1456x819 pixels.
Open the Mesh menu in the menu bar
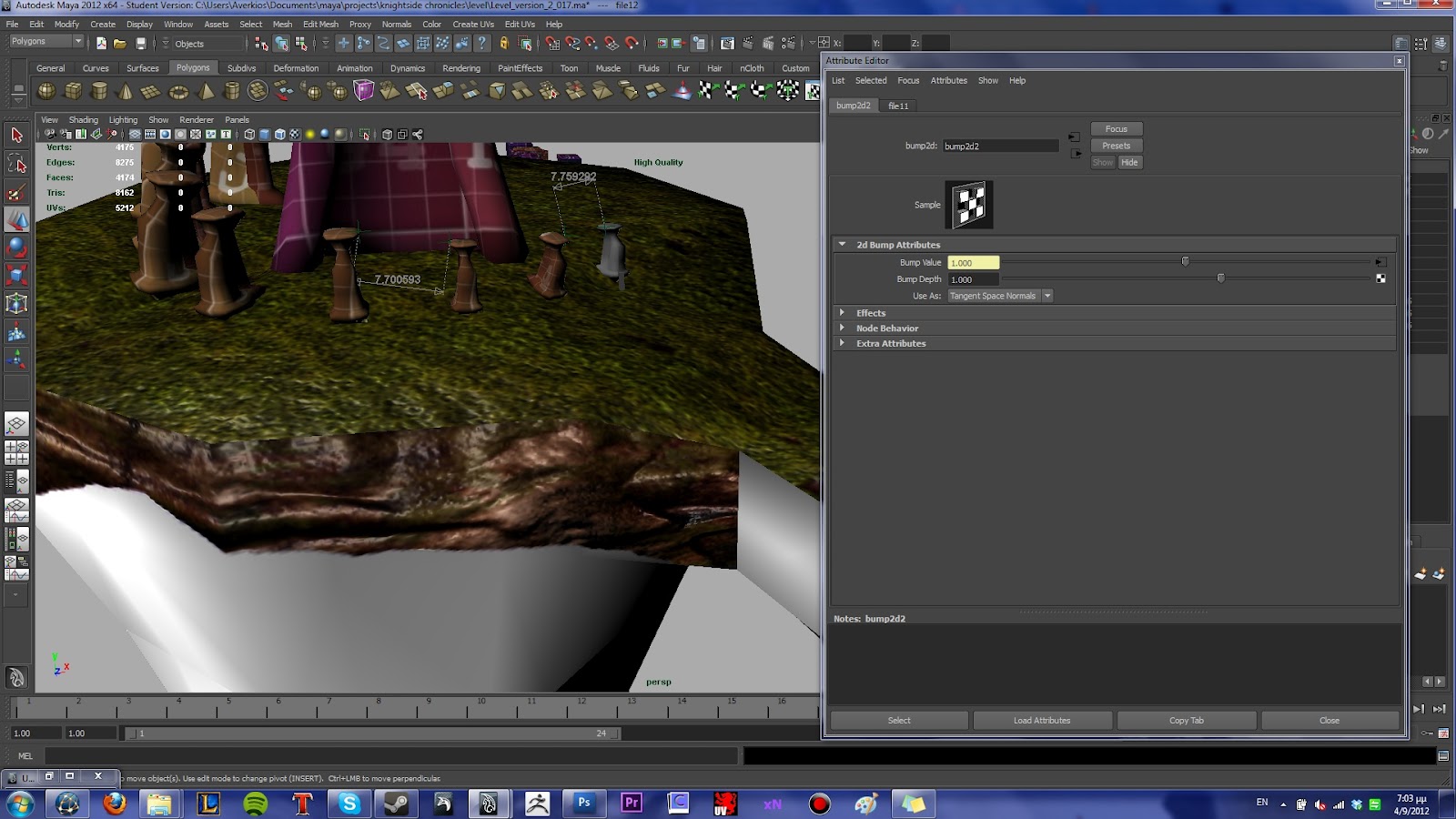pyautogui.click(x=281, y=24)
